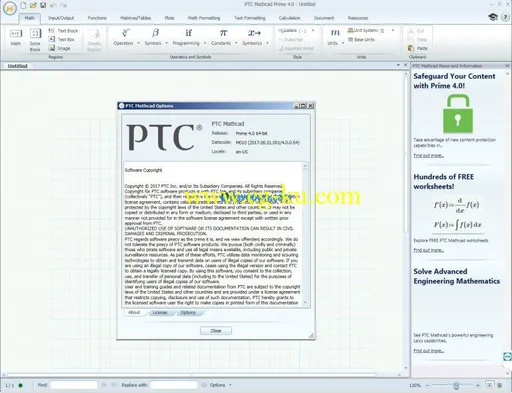
Task: Click into the Replace with input field
Action: point(174,385)
